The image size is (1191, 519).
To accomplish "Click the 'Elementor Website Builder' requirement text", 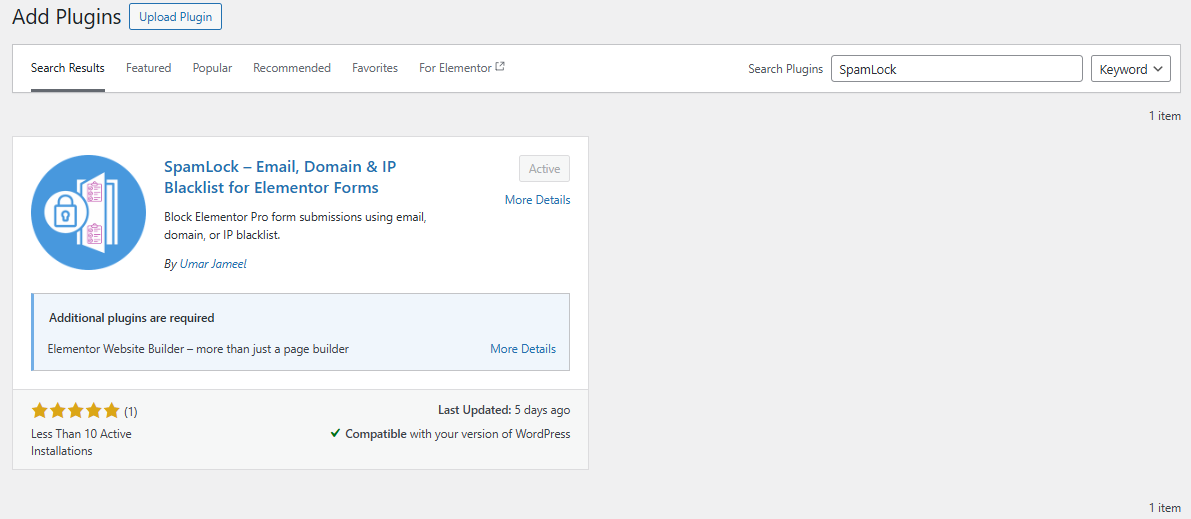I will tap(198, 349).
